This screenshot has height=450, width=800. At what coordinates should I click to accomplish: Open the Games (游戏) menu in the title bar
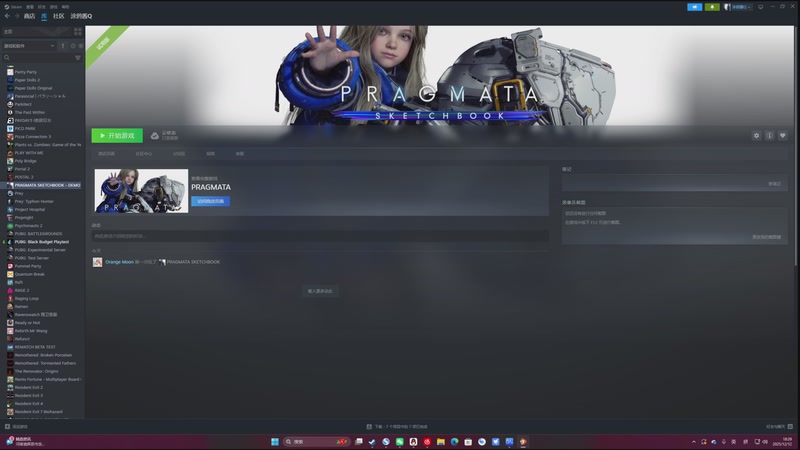point(54,7)
